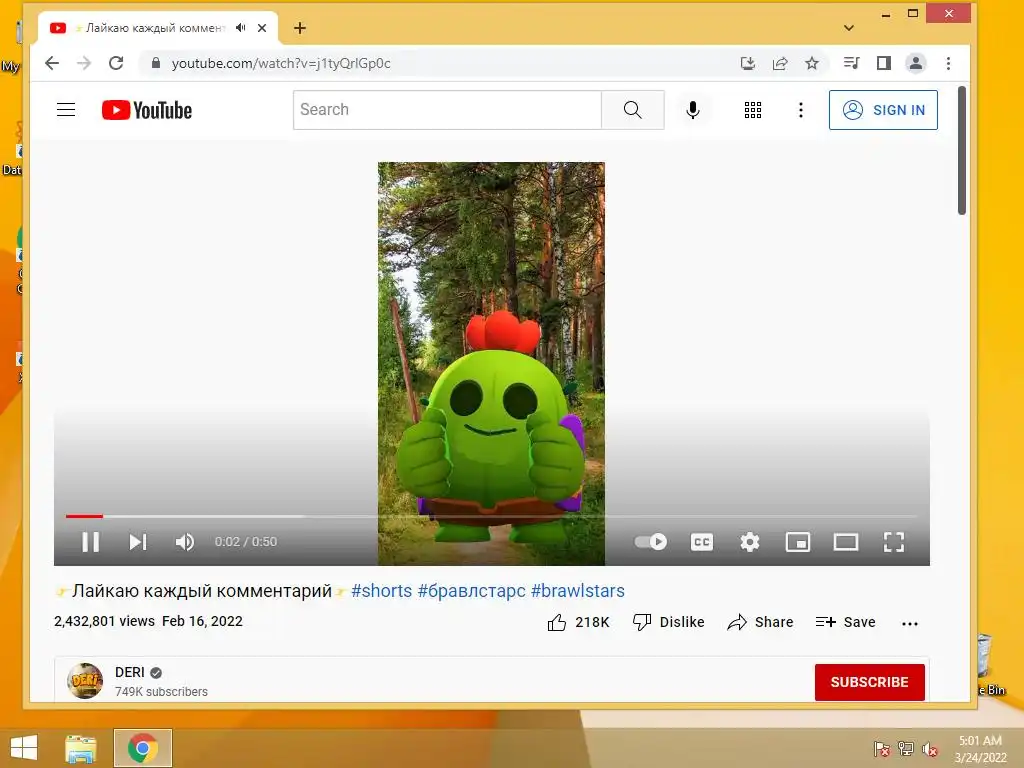Open YouTube settings three-dot menu
This screenshot has width=1024, height=768.
(x=801, y=110)
